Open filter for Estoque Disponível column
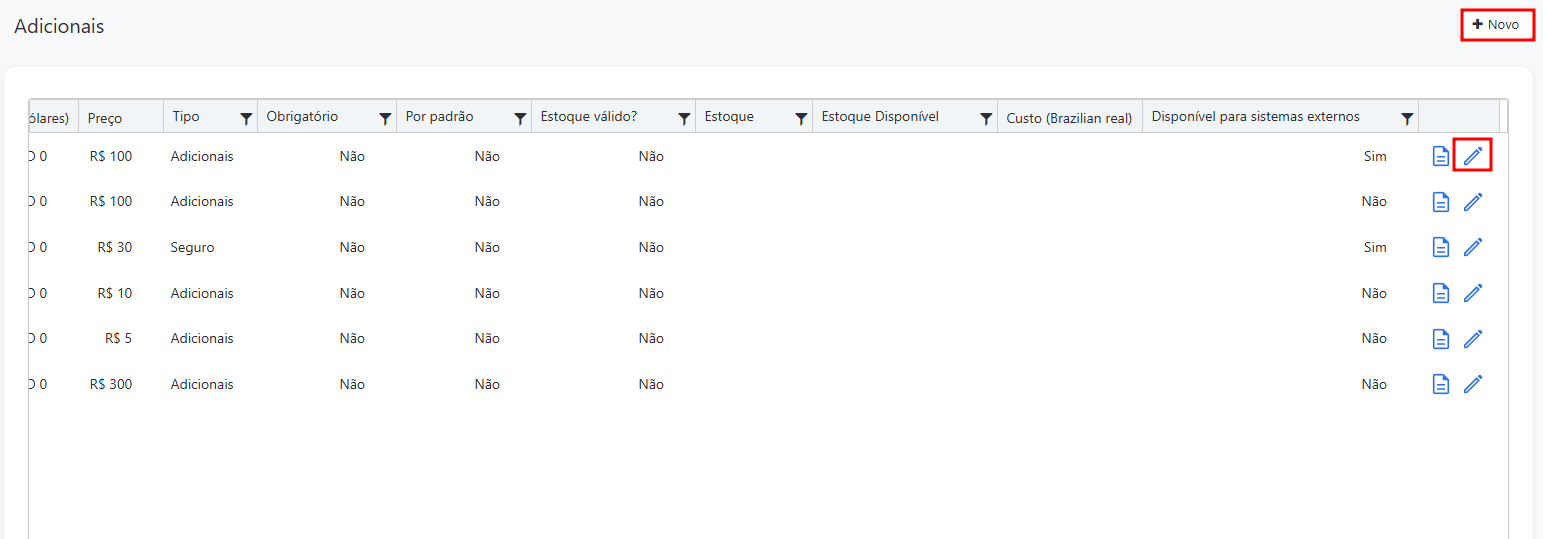Image resolution: width=1543 pixels, height=539 pixels. pyautogui.click(x=985, y=118)
